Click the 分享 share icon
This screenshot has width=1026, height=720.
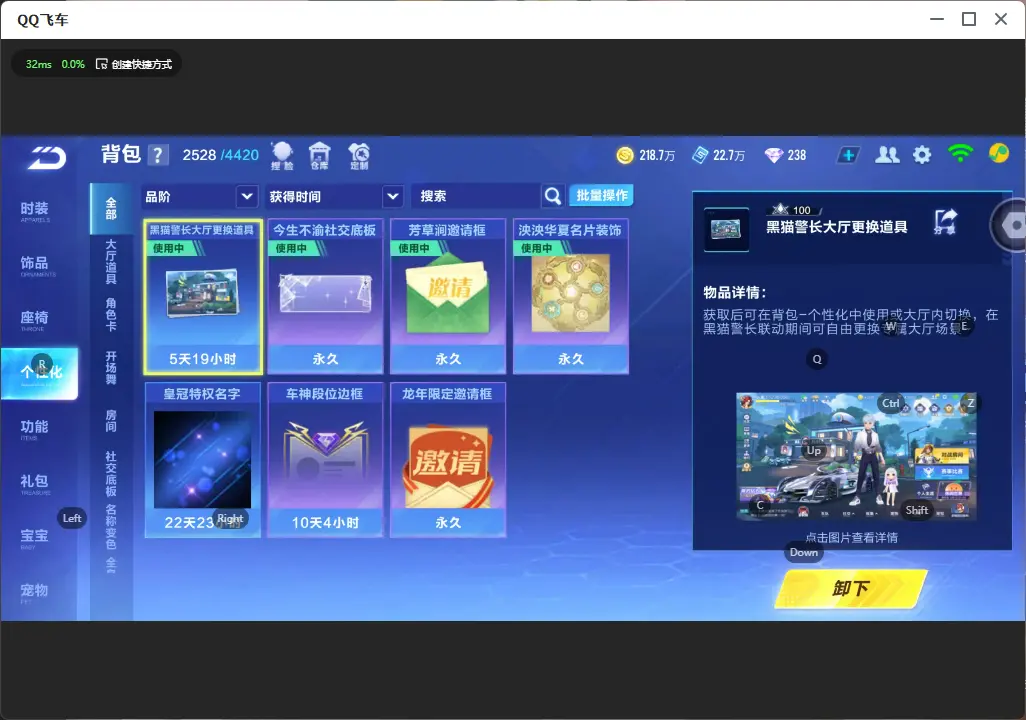pos(945,221)
